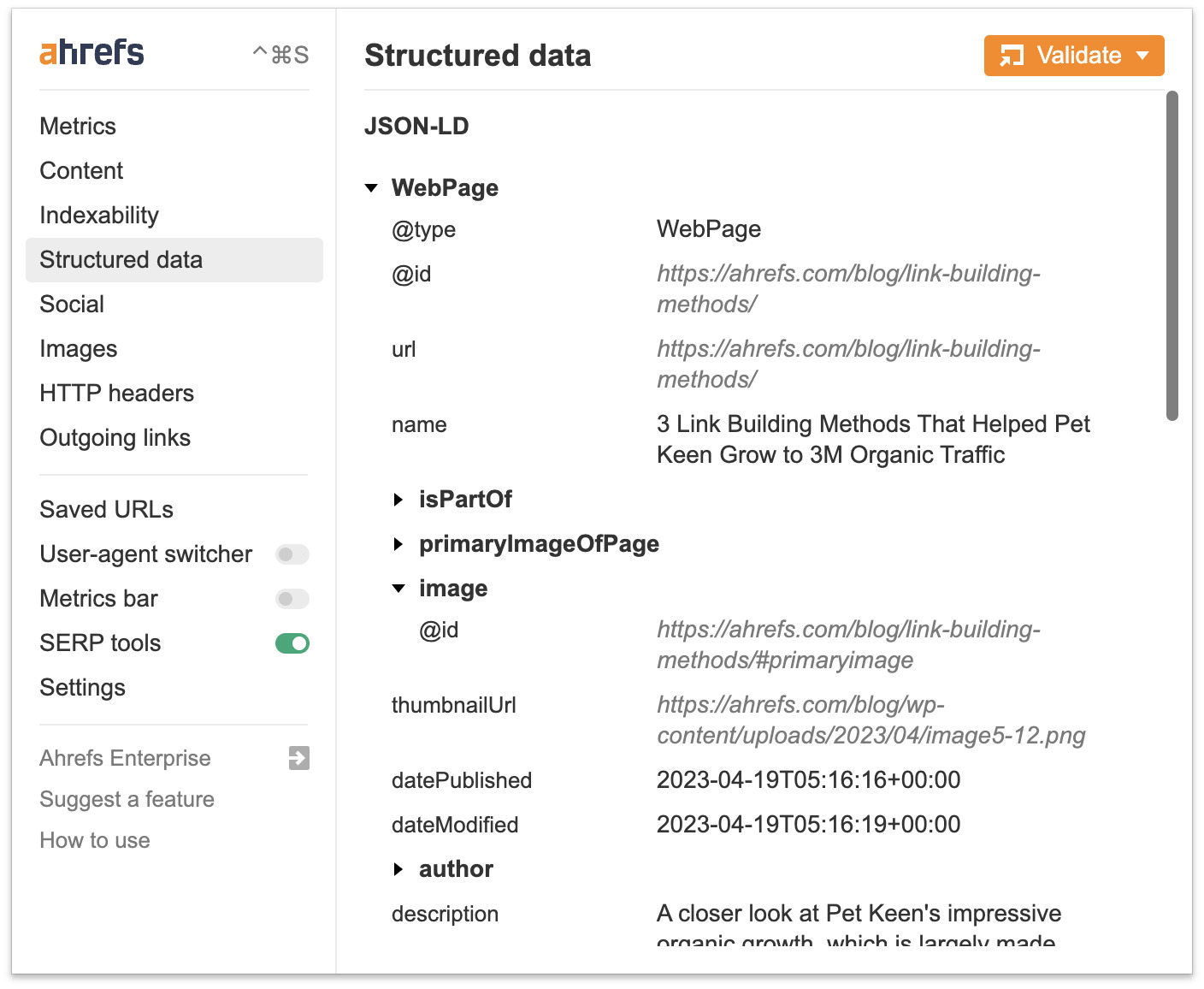Expand the author node
The height and width of the screenshot is (989, 1204).
click(x=398, y=869)
